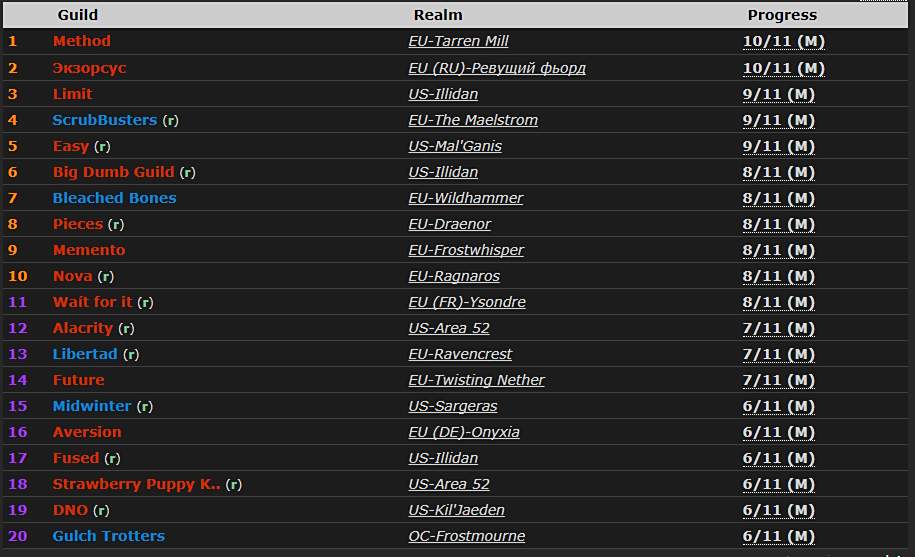Click the (r) icon after Strawberry Puppy K..
915x557 pixels.
[x=234, y=485]
